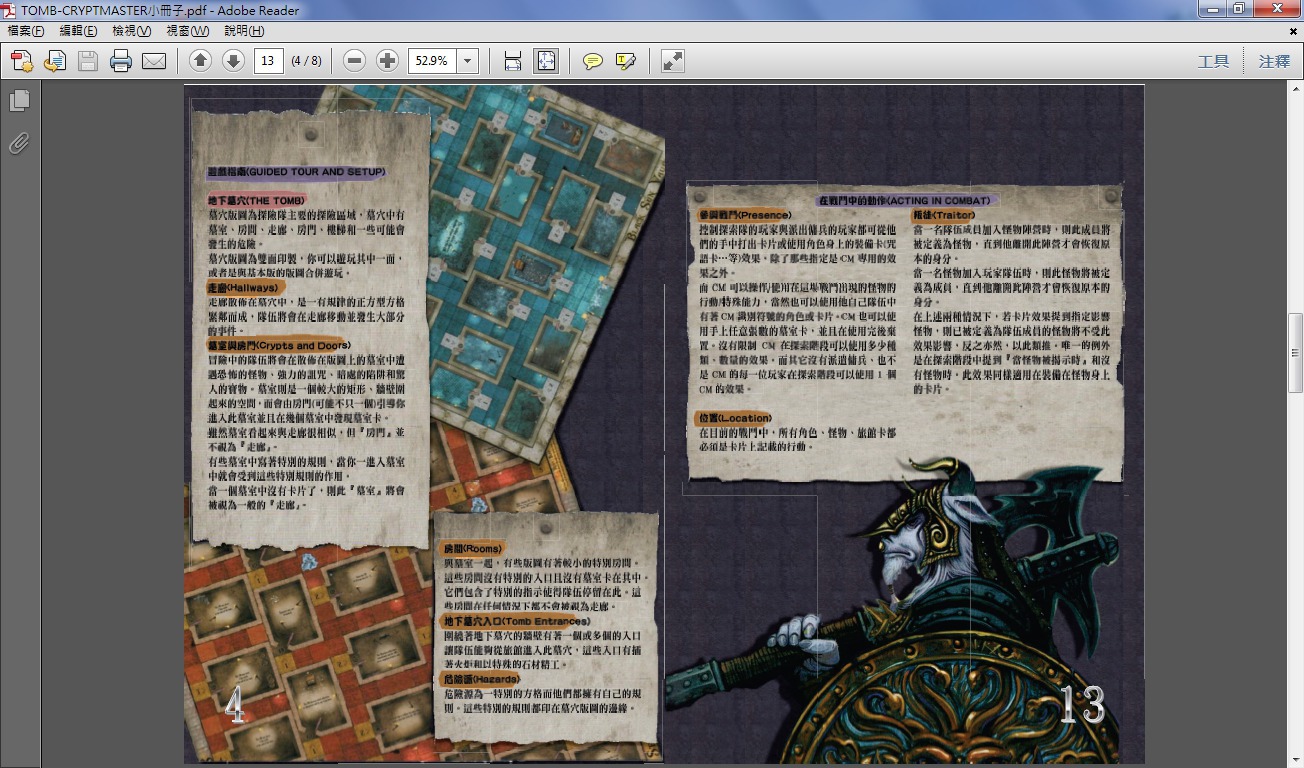
Task: Select the fit-width scrolling mode icon
Action: click(512, 61)
